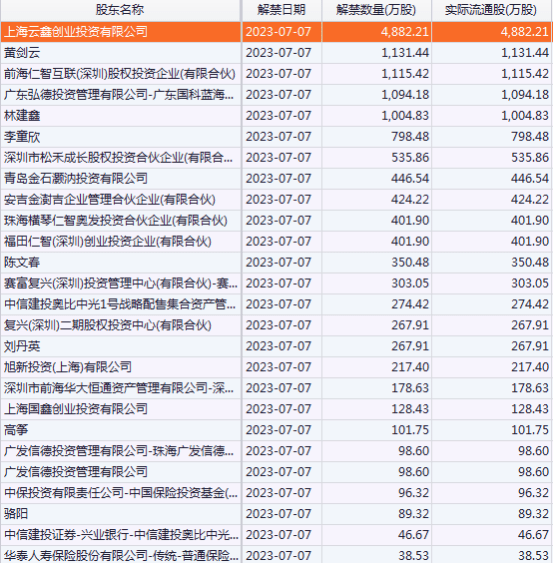Viewport: 554px width, 564px height.
Task: Click the 38.53 解禁数量 cell
Action: coord(376,556)
